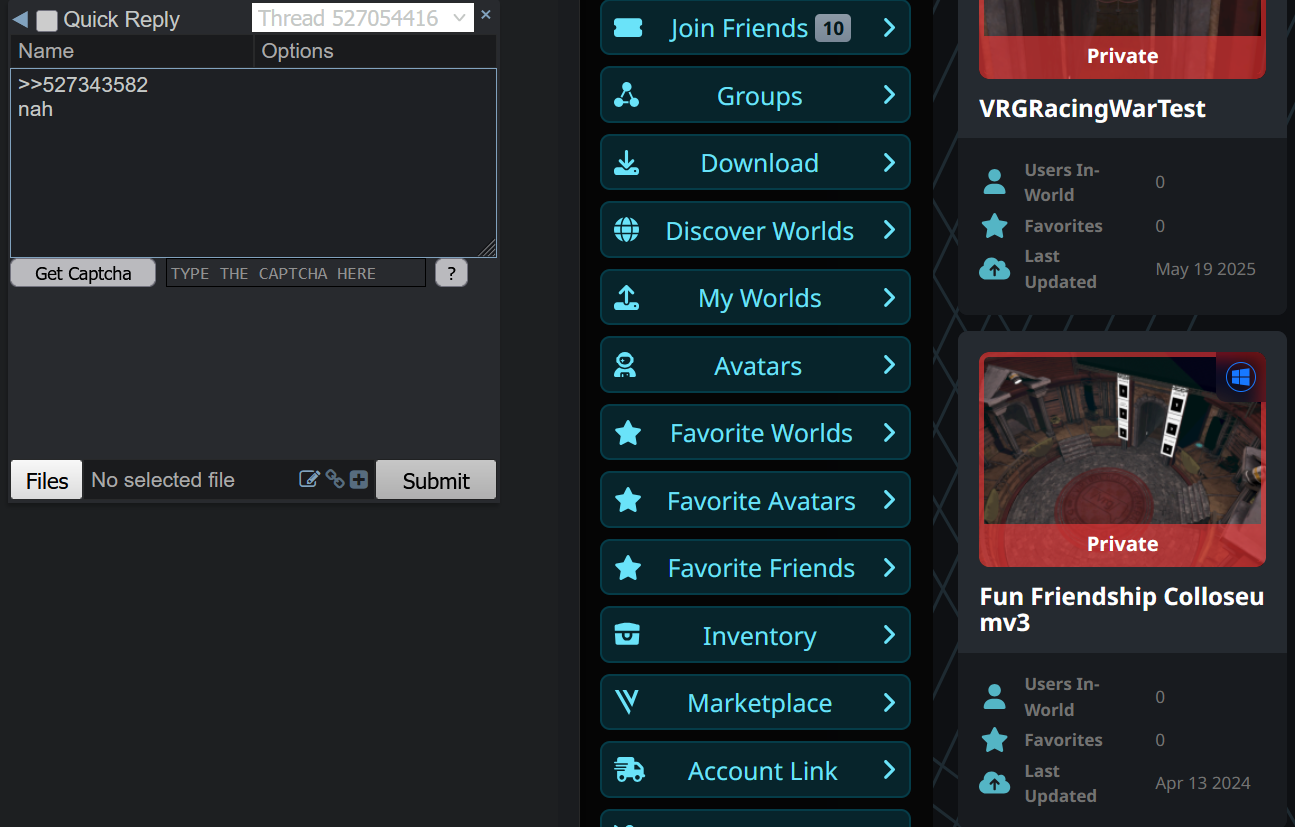This screenshot has width=1295, height=827.
Task: Open the VRGRacingWarTest world title
Action: (1093, 108)
